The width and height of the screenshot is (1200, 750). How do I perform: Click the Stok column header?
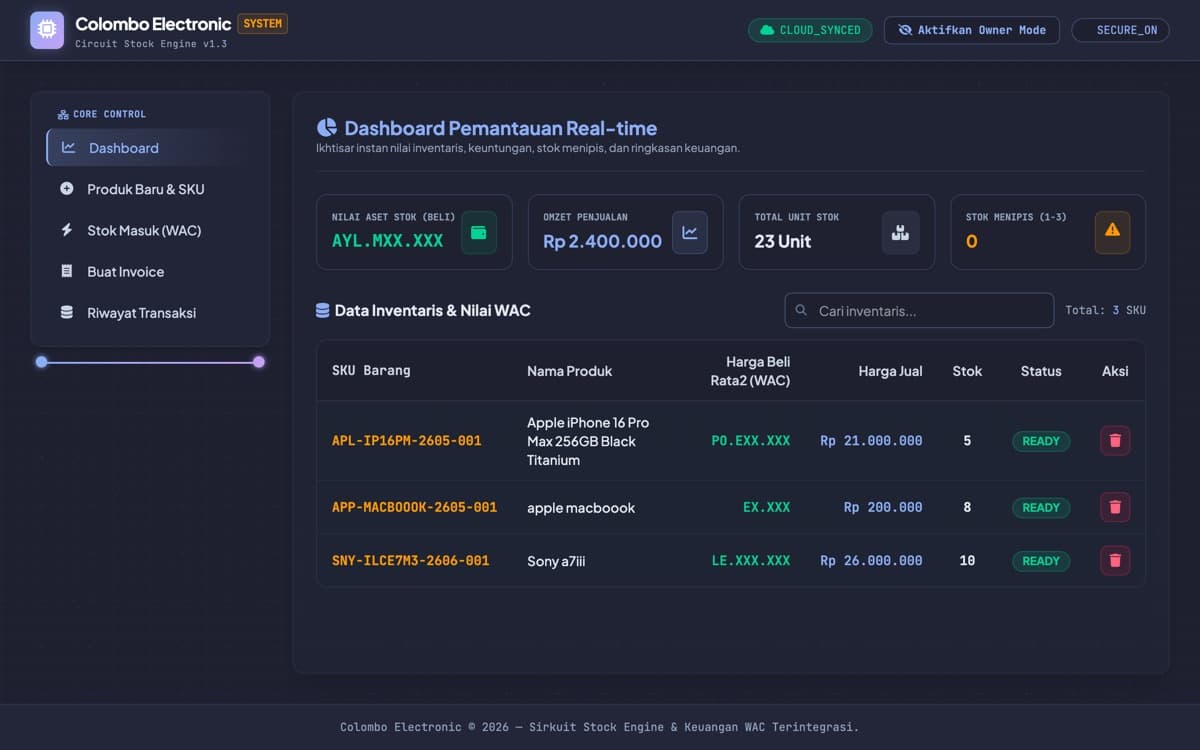tap(967, 371)
